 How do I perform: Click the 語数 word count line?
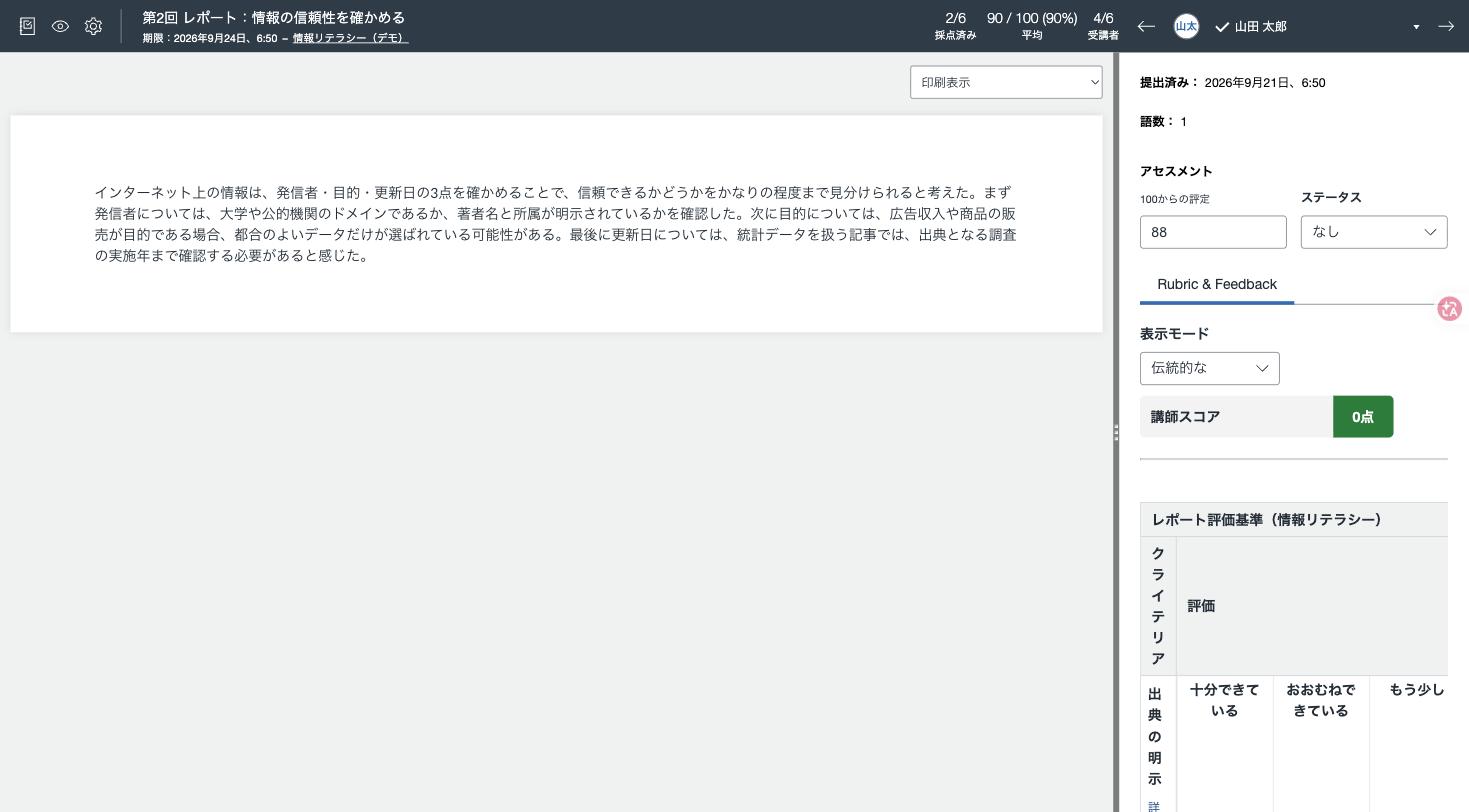coord(1163,122)
